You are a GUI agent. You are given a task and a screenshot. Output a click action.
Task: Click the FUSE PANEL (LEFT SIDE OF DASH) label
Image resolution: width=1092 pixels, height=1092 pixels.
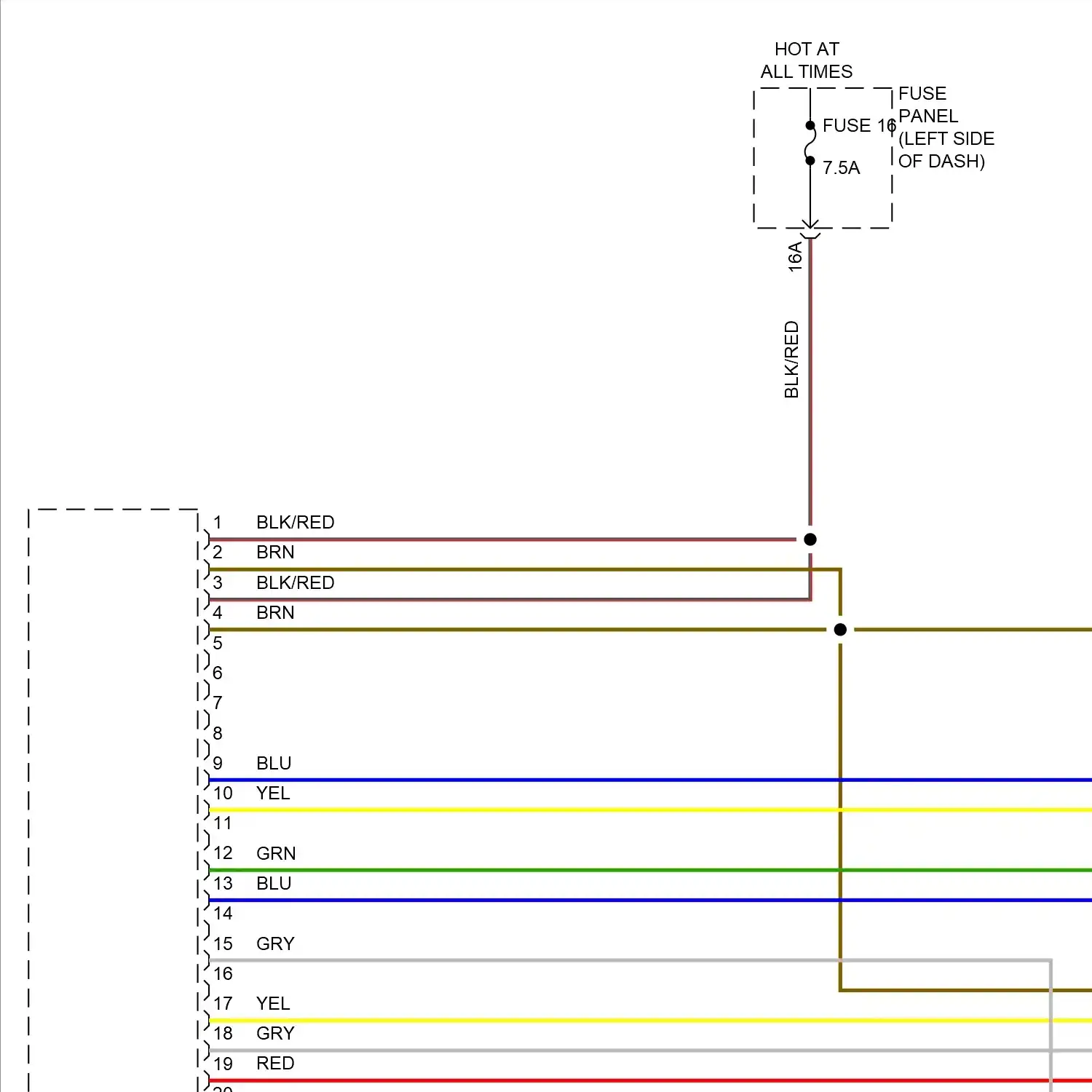pos(946,127)
